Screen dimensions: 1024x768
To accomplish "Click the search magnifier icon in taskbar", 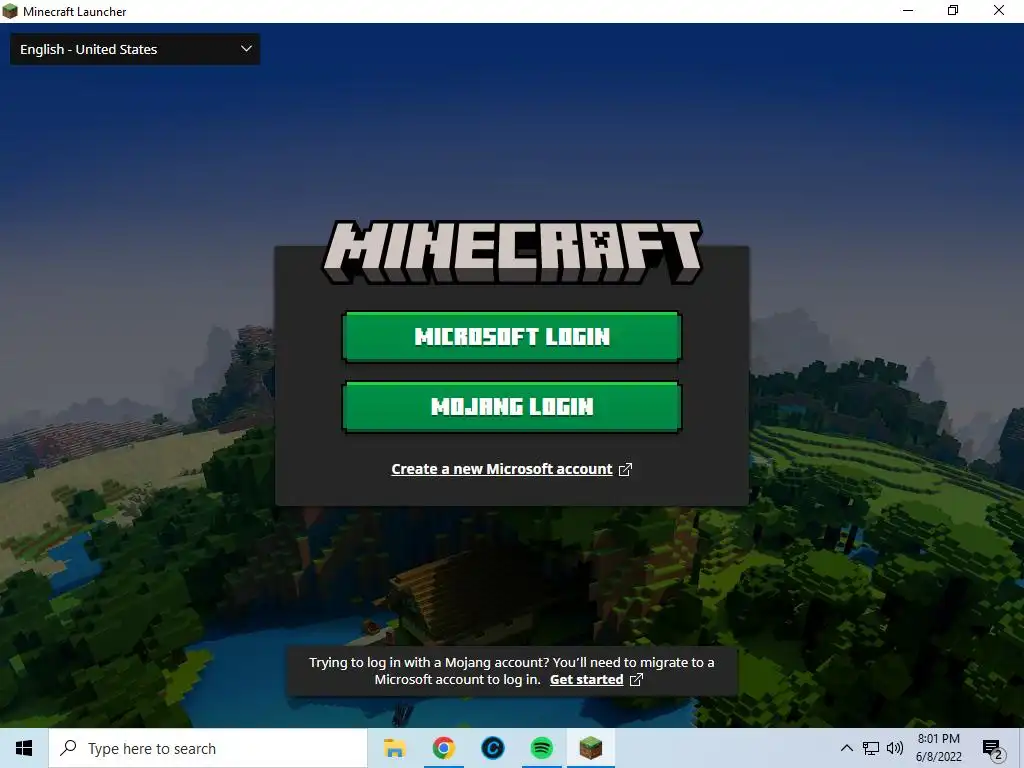I will pos(68,748).
